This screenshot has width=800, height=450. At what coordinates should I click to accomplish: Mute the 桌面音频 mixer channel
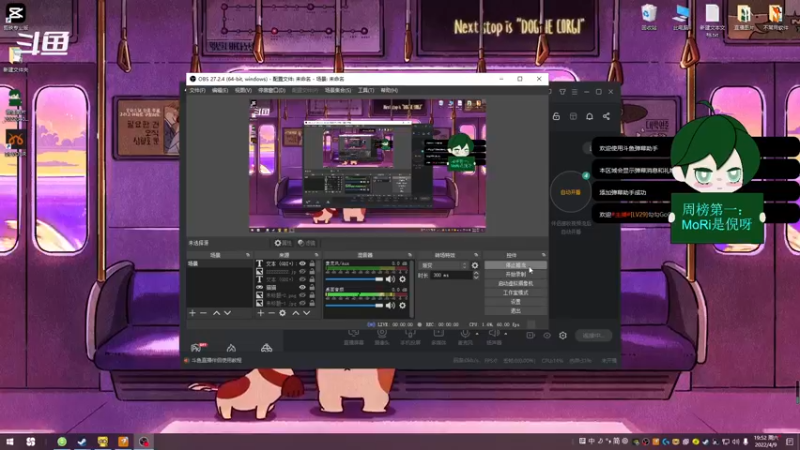tap(390, 305)
